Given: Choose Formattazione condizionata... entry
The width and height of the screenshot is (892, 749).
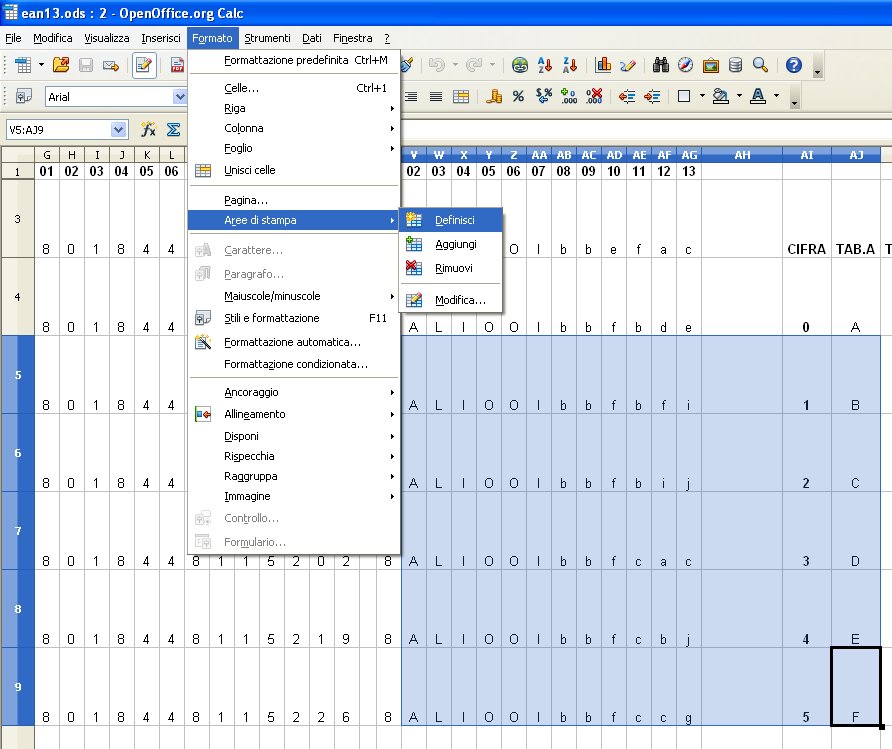Looking at the screenshot, I should tap(294, 364).
